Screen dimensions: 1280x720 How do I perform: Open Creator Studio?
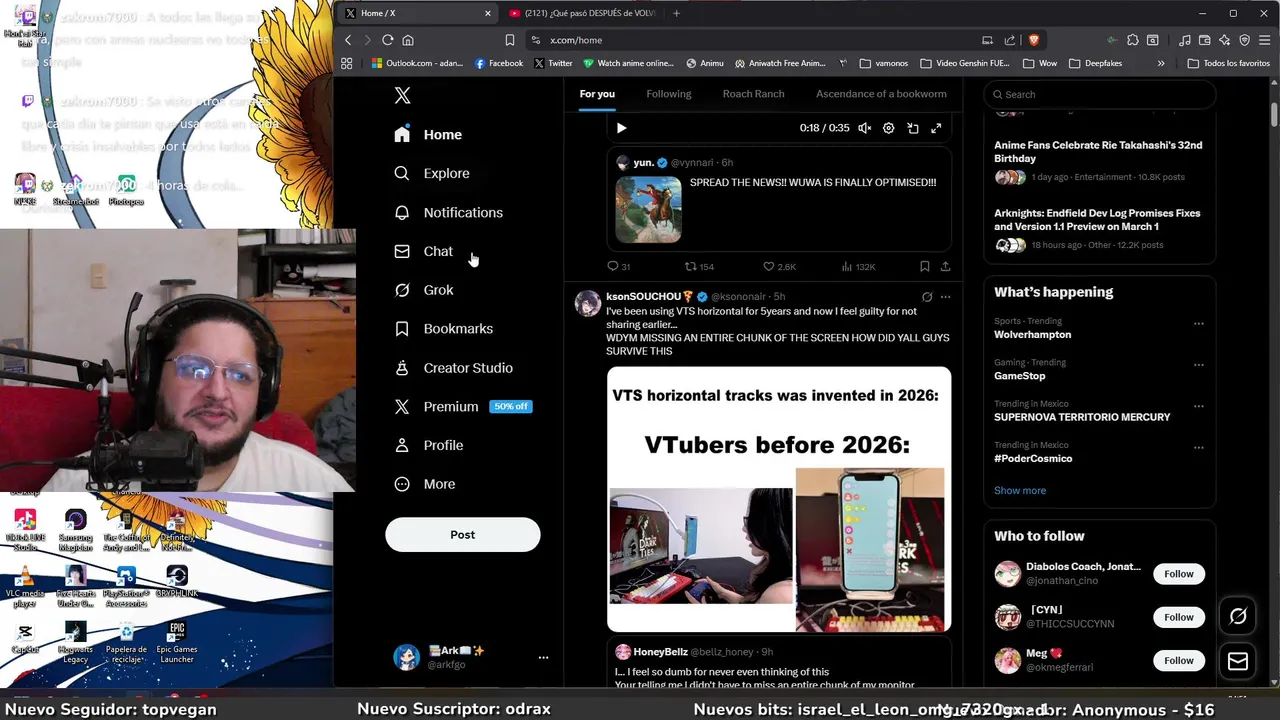pyautogui.click(x=453, y=368)
